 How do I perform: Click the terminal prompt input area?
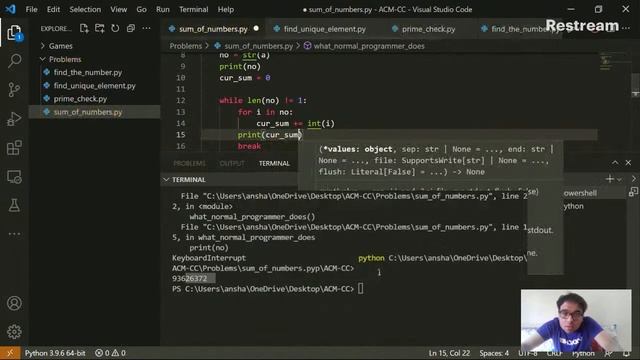[361, 289]
